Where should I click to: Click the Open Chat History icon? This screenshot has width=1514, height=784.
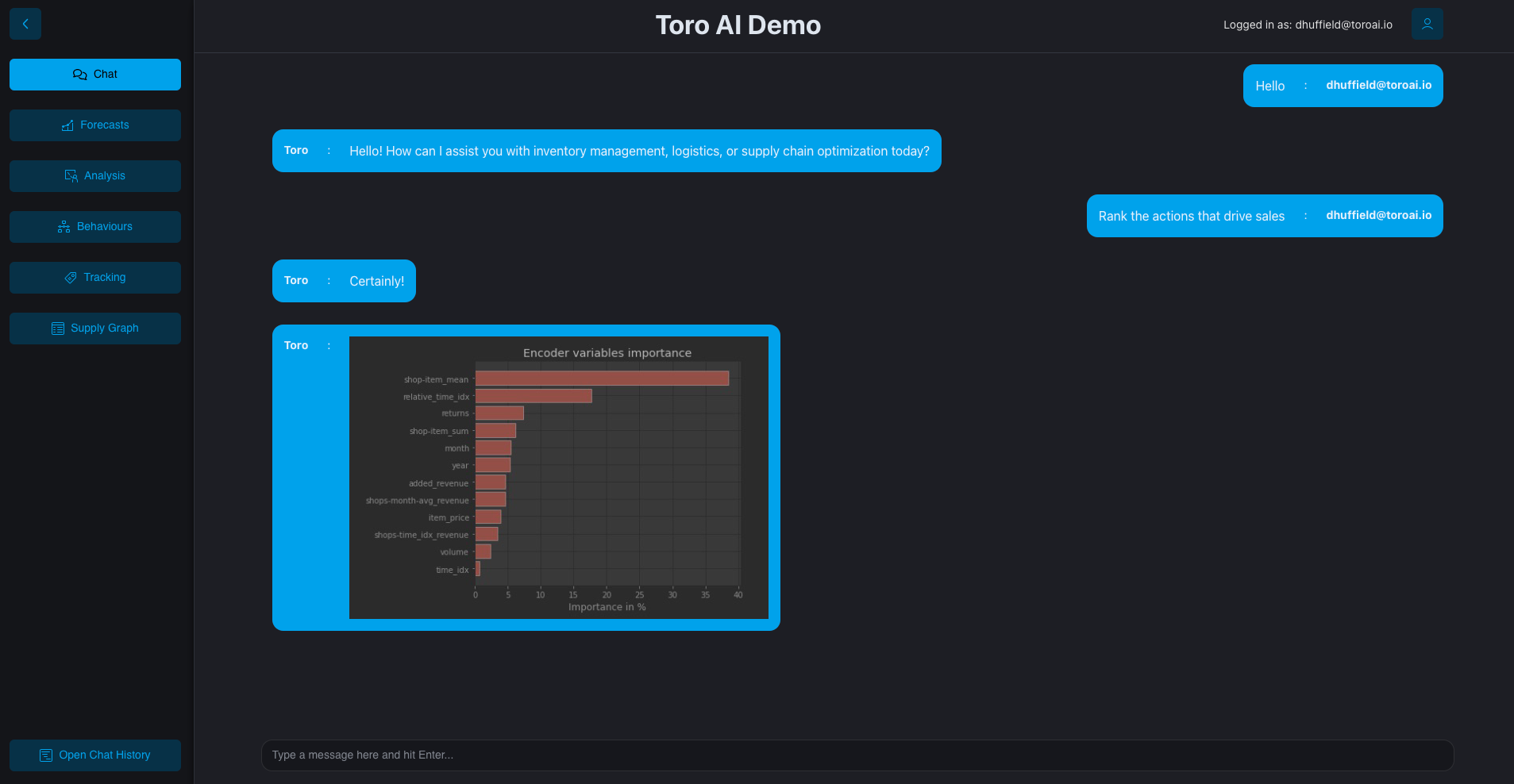[x=46, y=755]
